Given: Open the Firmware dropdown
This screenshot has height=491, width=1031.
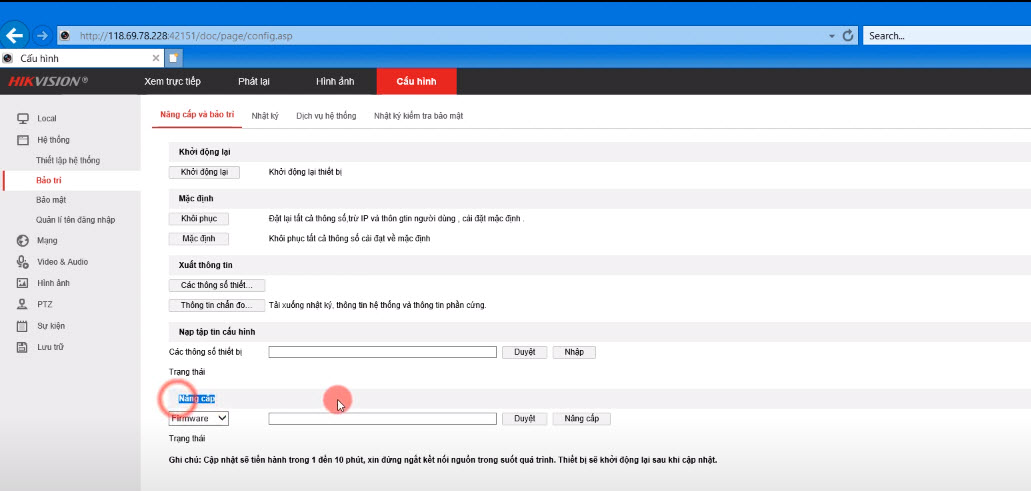Looking at the screenshot, I should coord(199,419).
